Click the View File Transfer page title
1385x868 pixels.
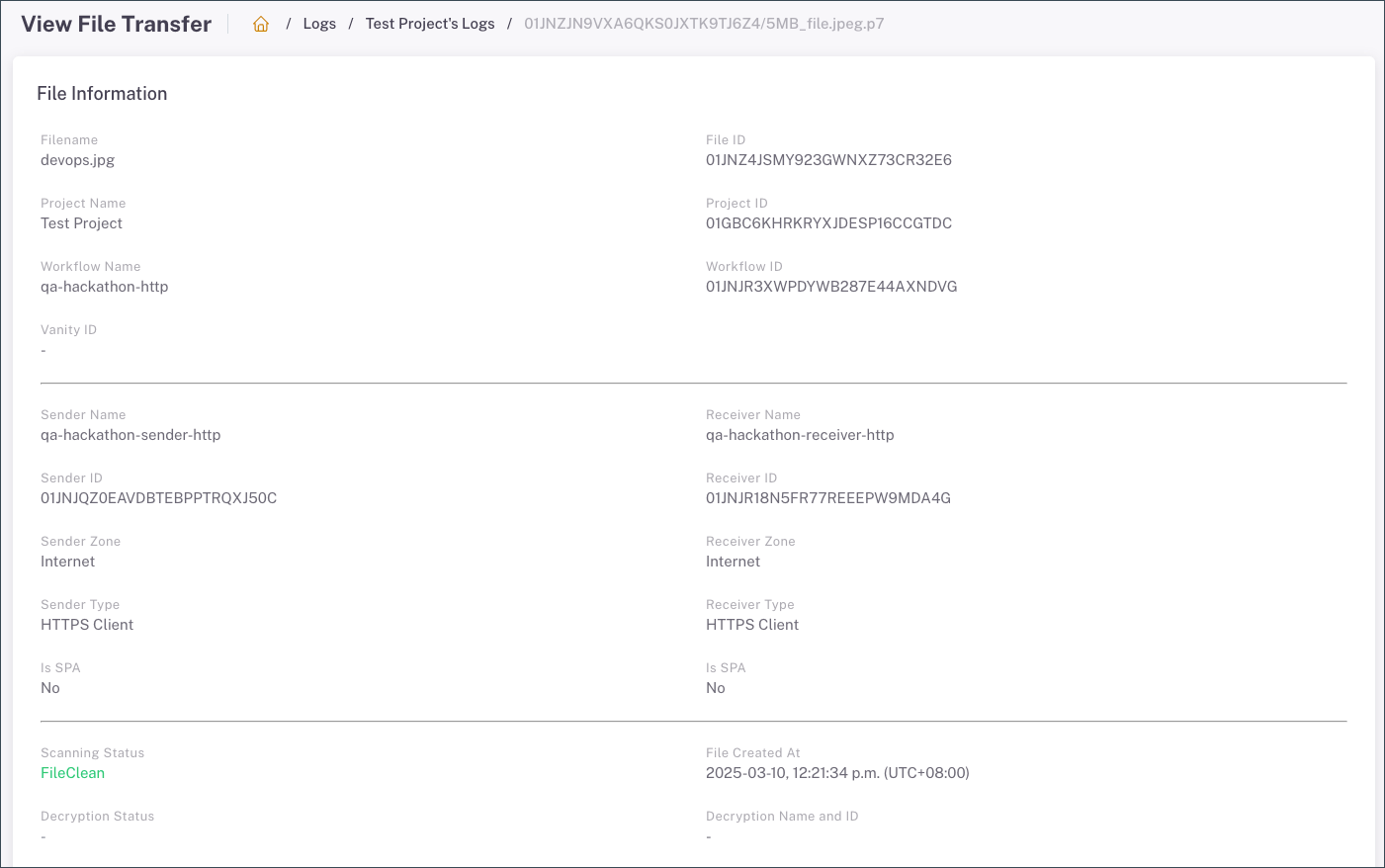(x=117, y=24)
